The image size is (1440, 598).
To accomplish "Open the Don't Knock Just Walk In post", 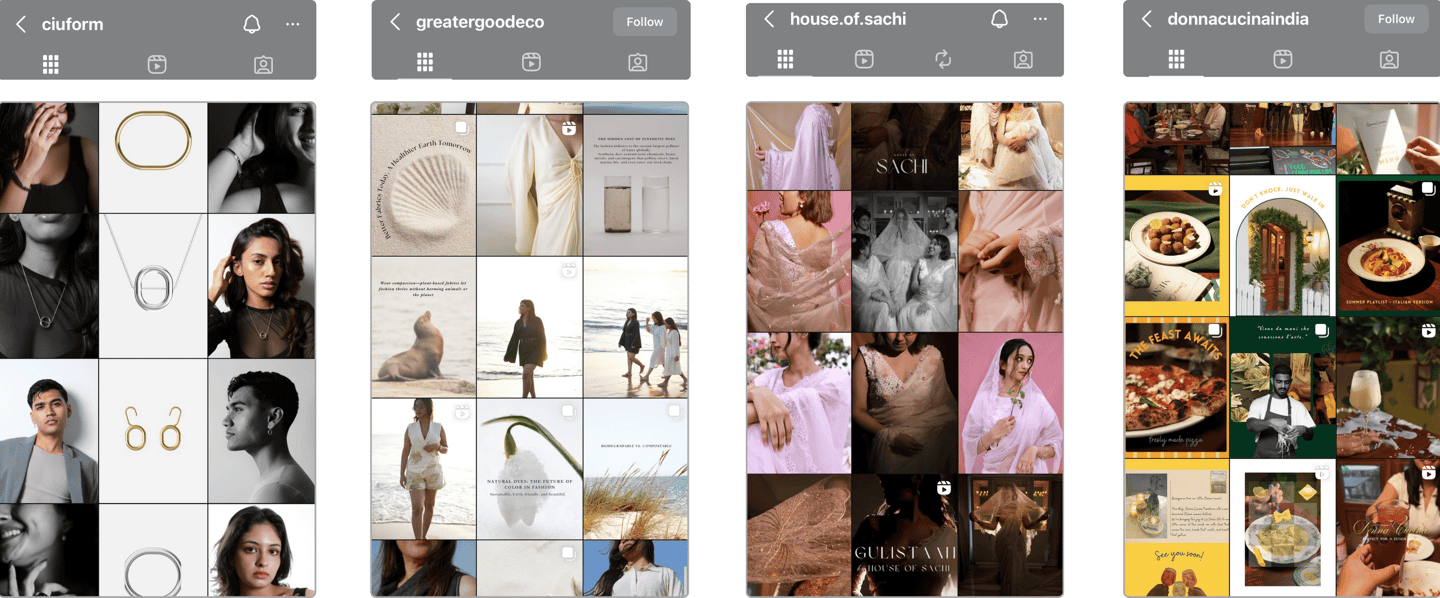I will click(1282, 246).
